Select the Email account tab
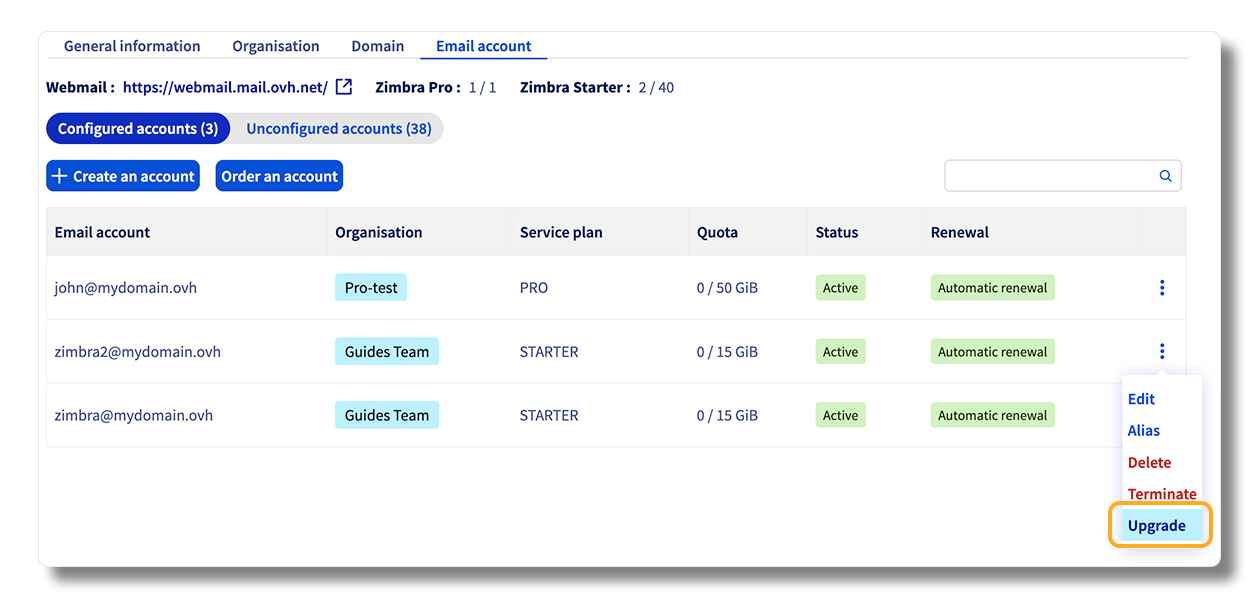Image resolution: width=1250 pixels, height=600 pixels. [484, 46]
